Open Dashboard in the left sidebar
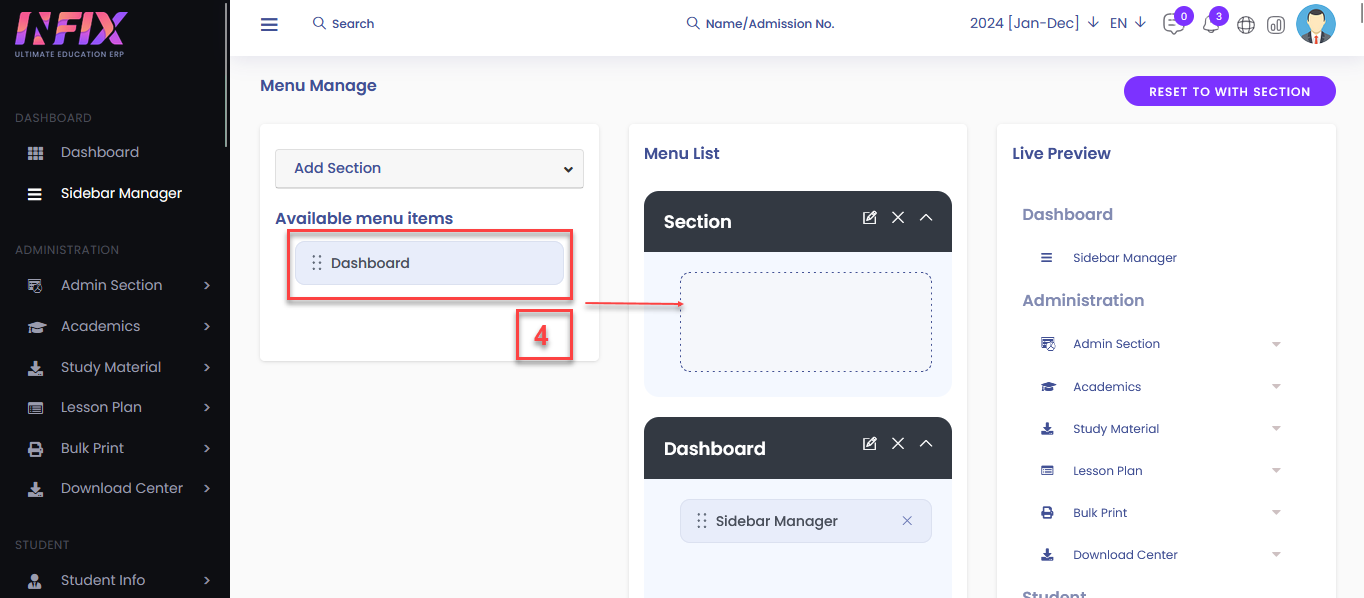Image resolution: width=1364 pixels, height=598 pixels. pyautogui.click(x=100, y=153)
